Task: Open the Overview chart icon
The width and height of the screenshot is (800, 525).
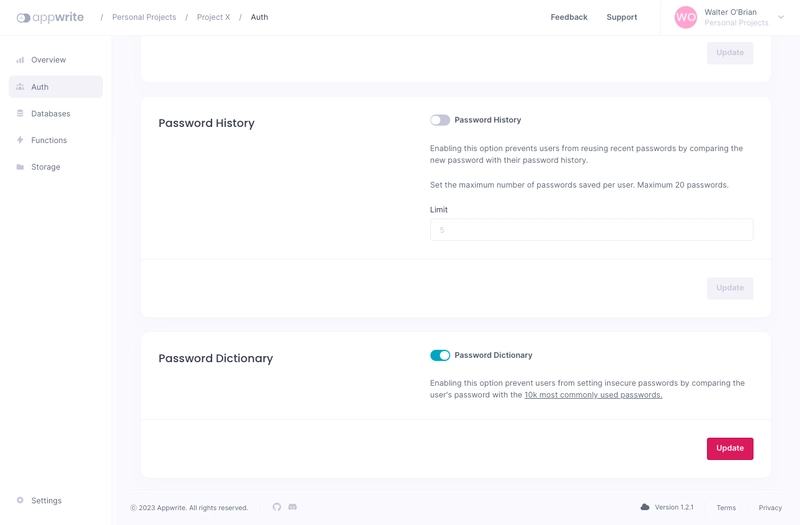Action: 20,60
